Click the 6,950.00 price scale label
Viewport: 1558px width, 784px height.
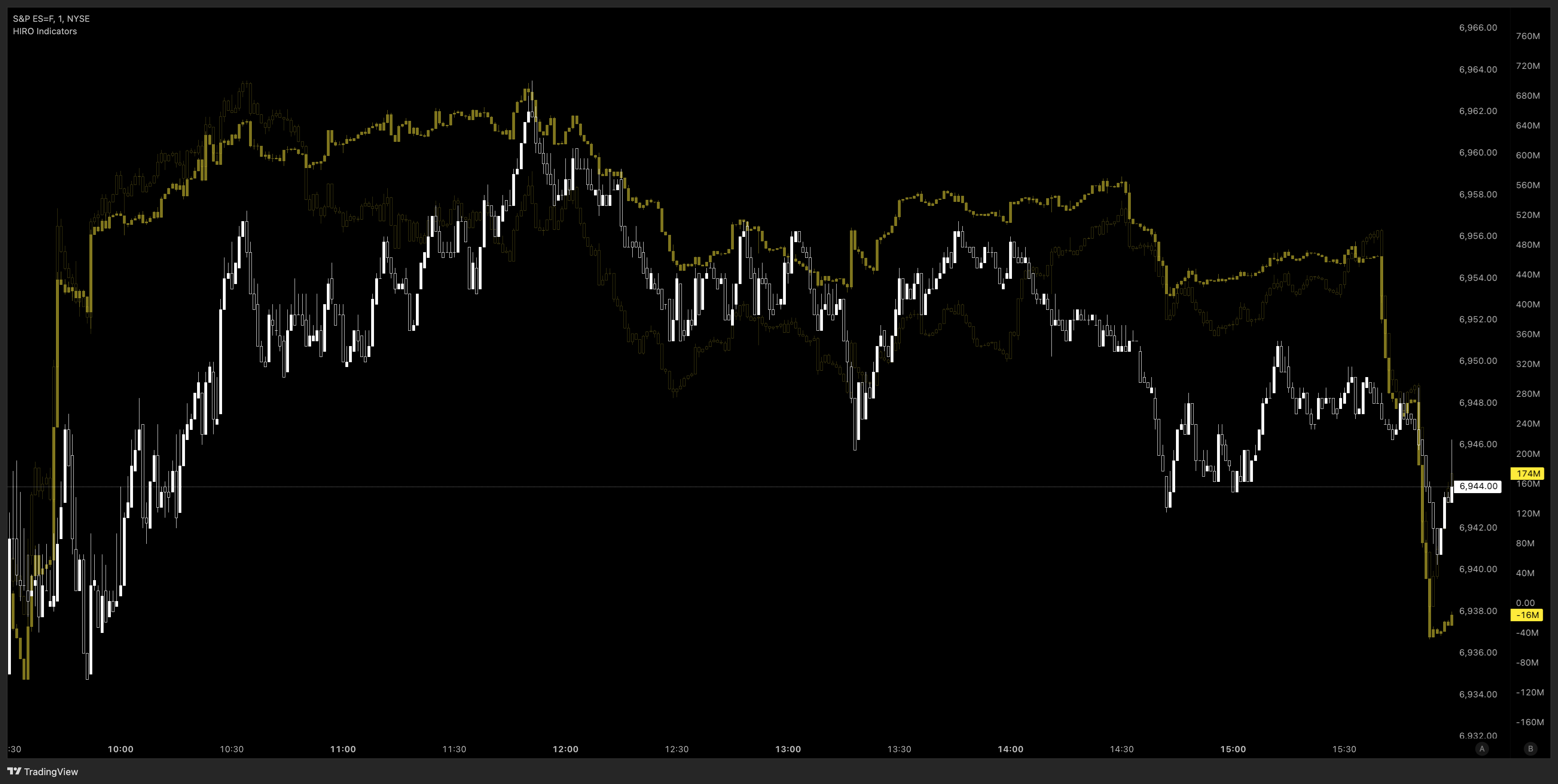coord(1477,361)
